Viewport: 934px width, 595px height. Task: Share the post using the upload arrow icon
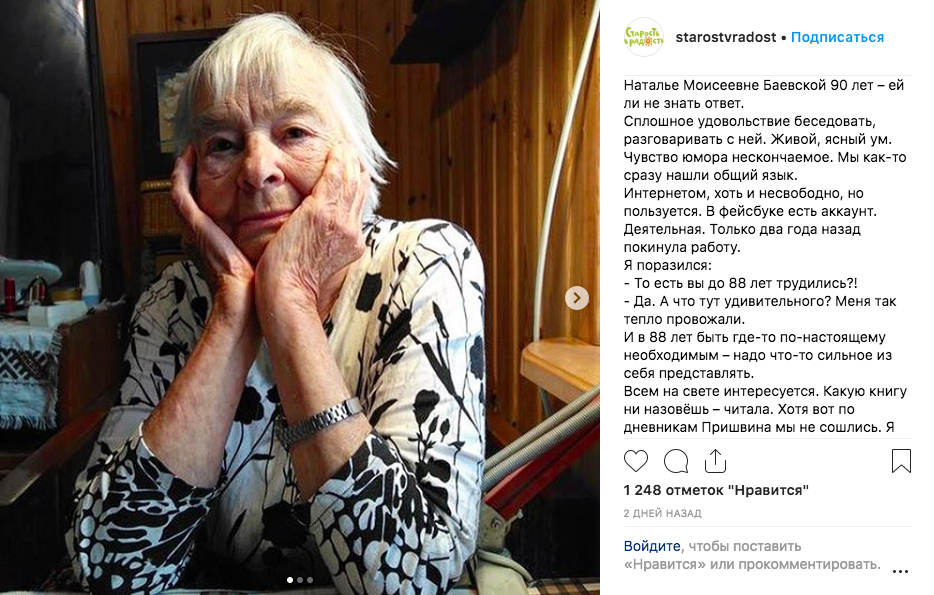715,460
